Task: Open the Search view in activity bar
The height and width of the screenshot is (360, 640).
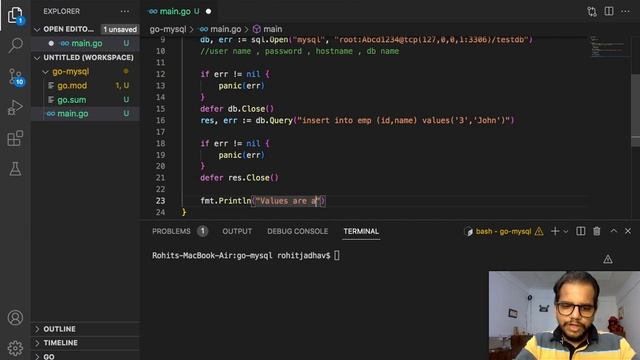Action: (x=15, y=45)
